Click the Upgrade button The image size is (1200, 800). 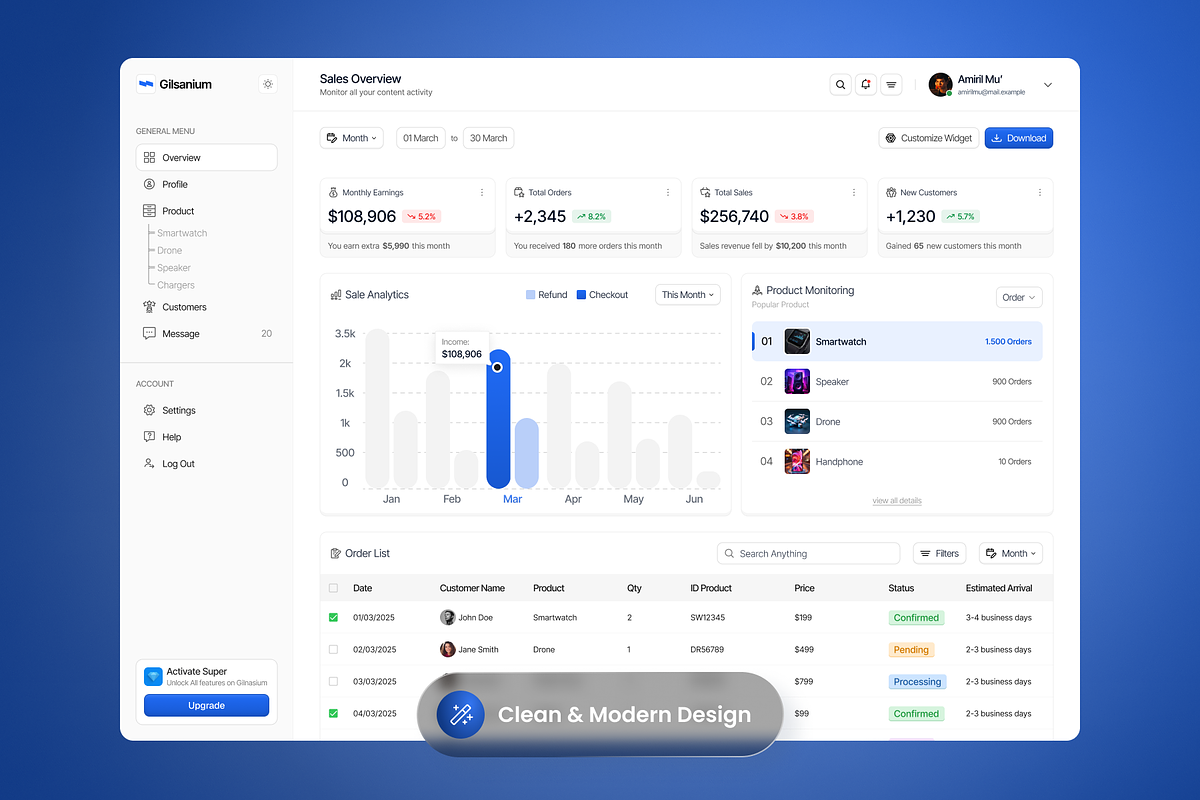[x=207, y=705]
